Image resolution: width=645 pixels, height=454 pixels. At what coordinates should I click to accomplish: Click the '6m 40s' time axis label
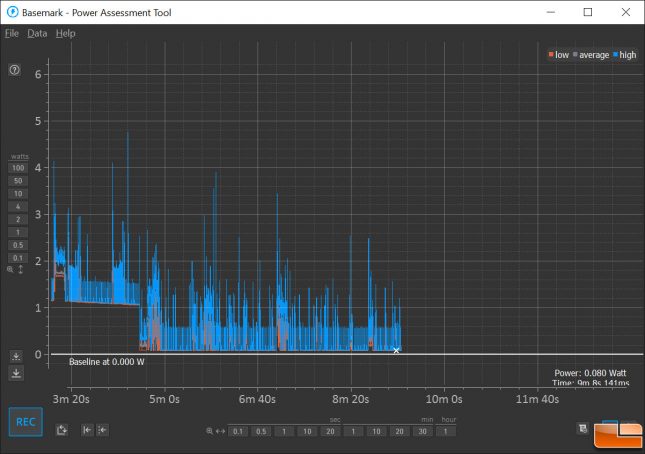coord(258,399)
